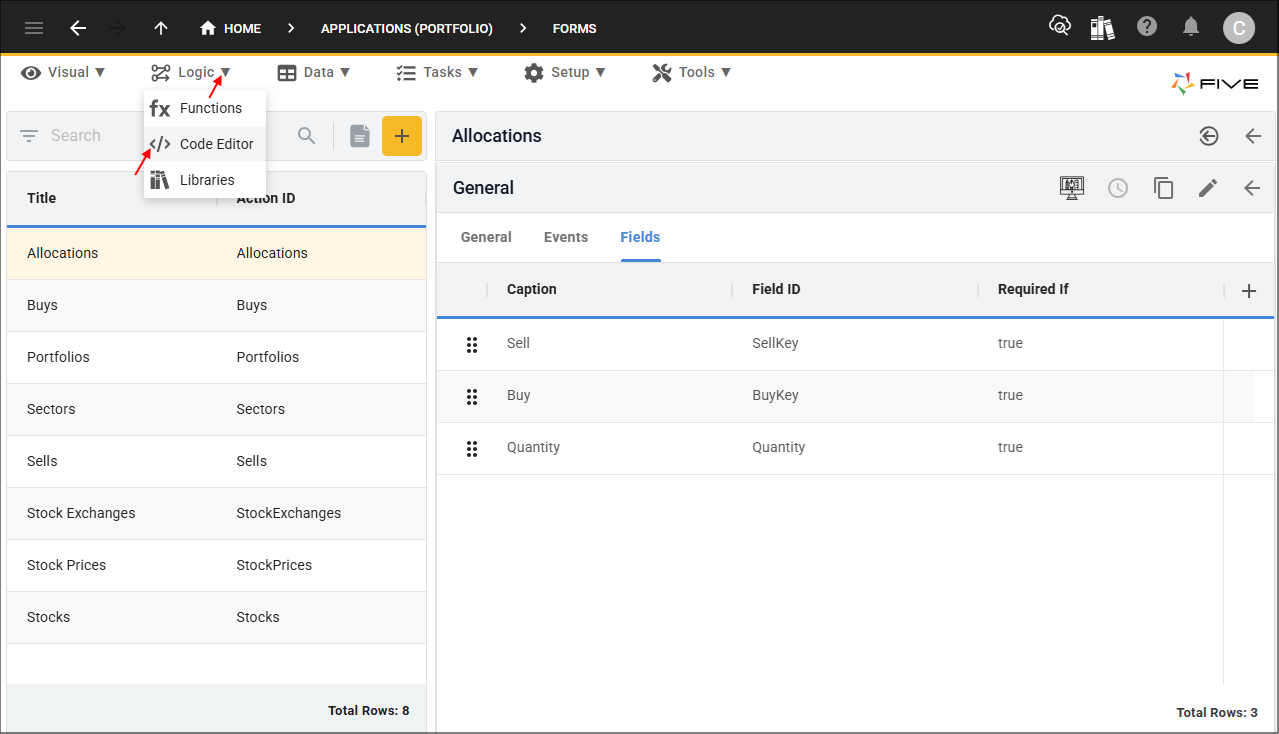
Task: Open the notifications bell
Action: tap(1190, 27)
